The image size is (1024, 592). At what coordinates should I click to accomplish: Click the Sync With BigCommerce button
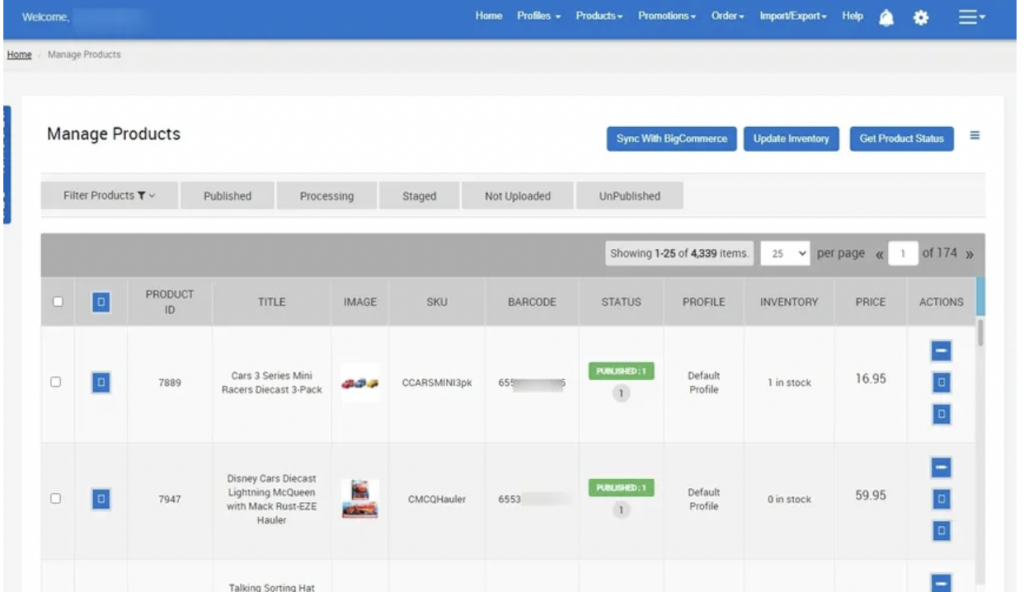click(671, 139)
